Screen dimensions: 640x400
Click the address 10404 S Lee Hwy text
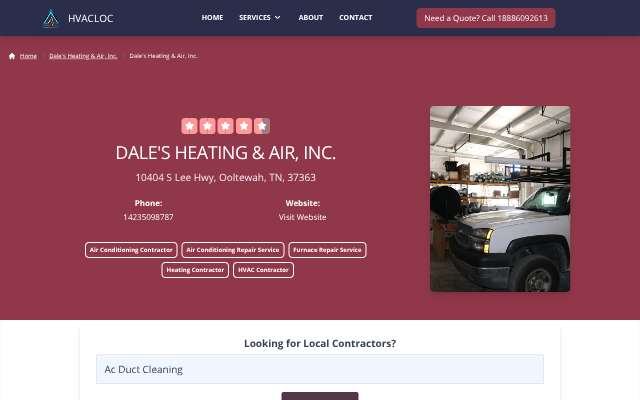click(x=226, y=177)
